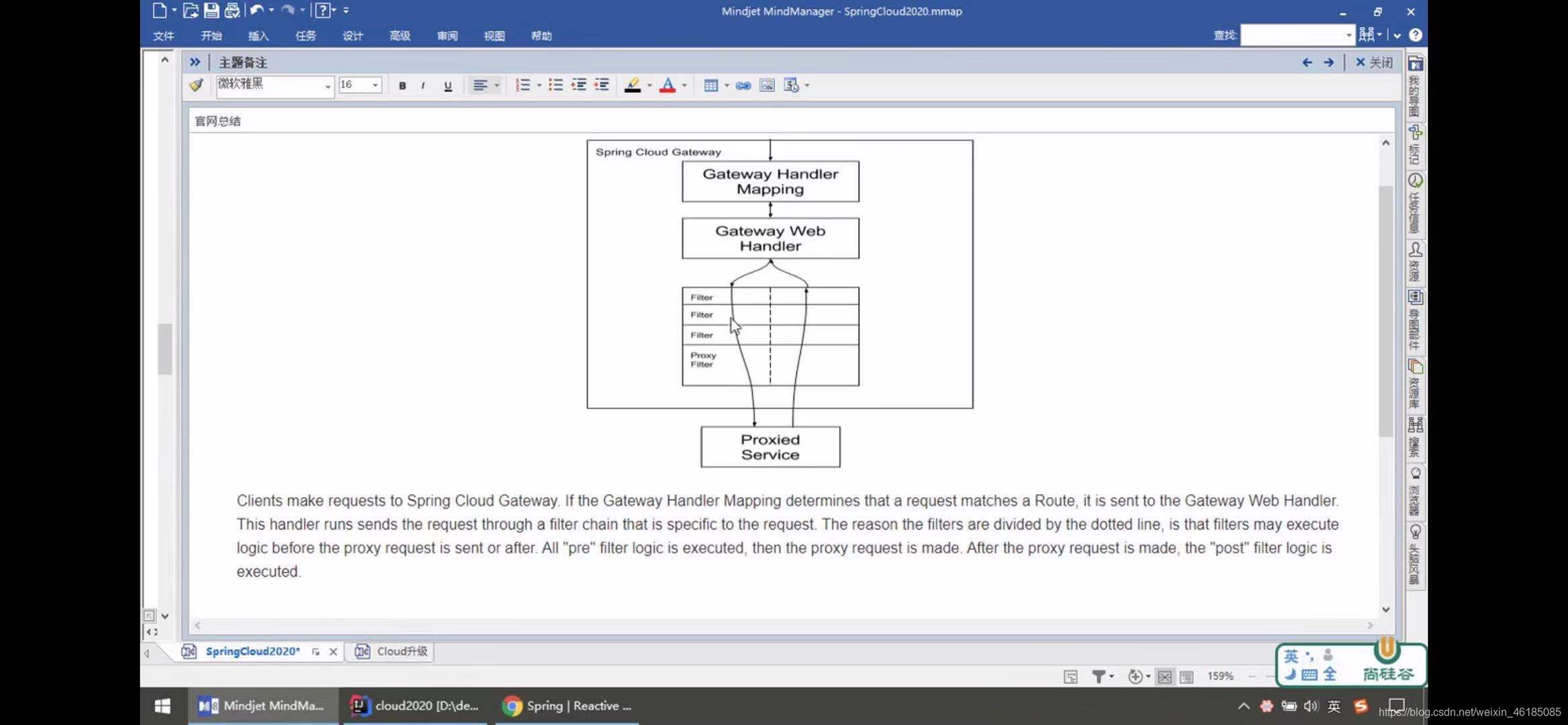Open the map parts side panel icon

1415,297
